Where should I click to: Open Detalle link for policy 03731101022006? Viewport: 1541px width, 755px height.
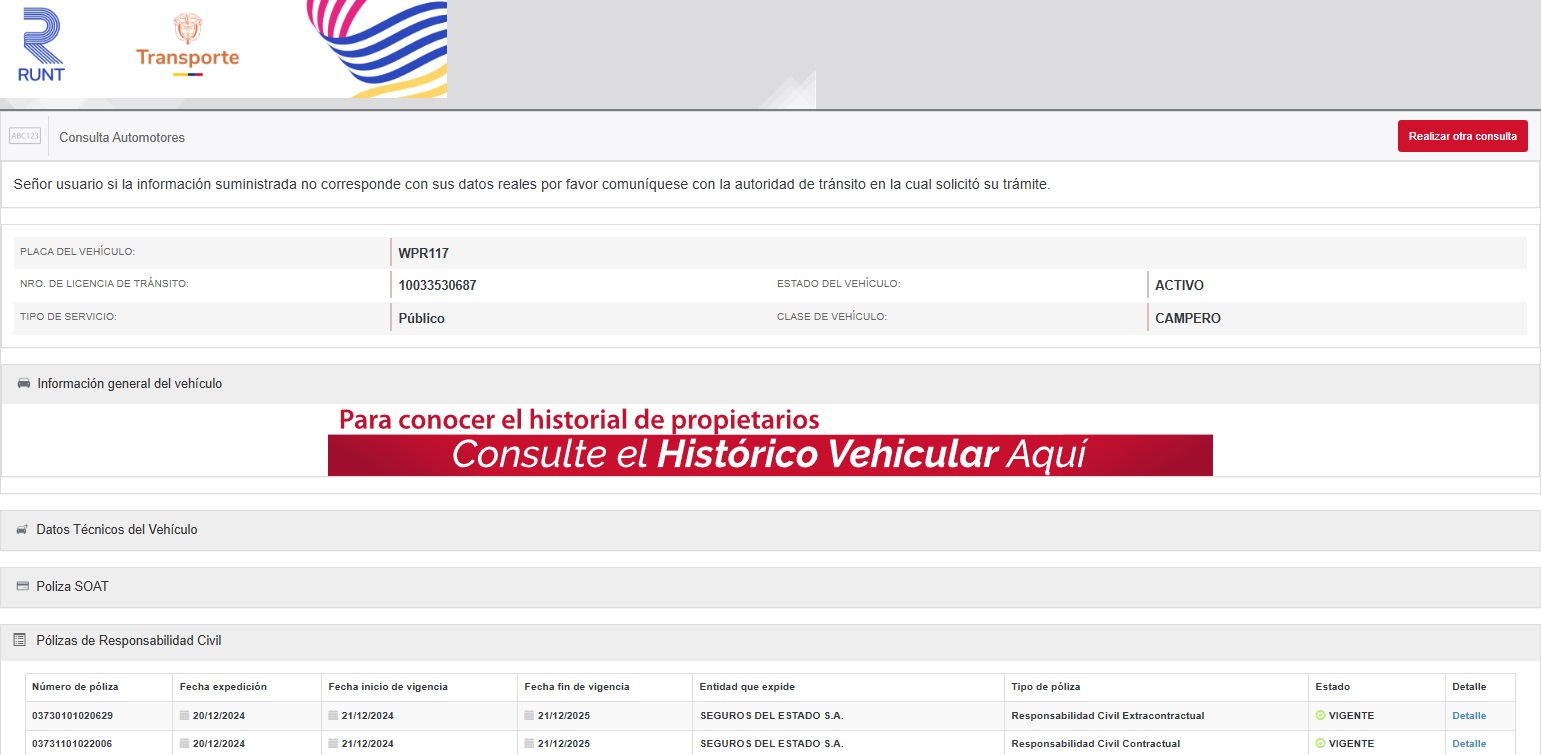click(1469, 744)
